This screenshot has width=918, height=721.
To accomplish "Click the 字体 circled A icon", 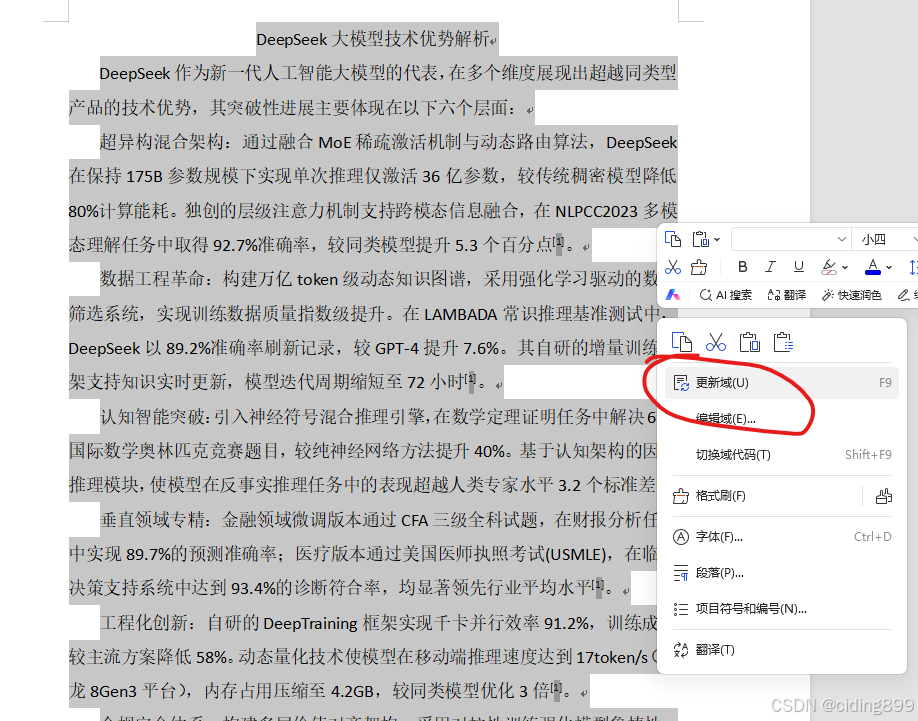I will pos(681,537).
